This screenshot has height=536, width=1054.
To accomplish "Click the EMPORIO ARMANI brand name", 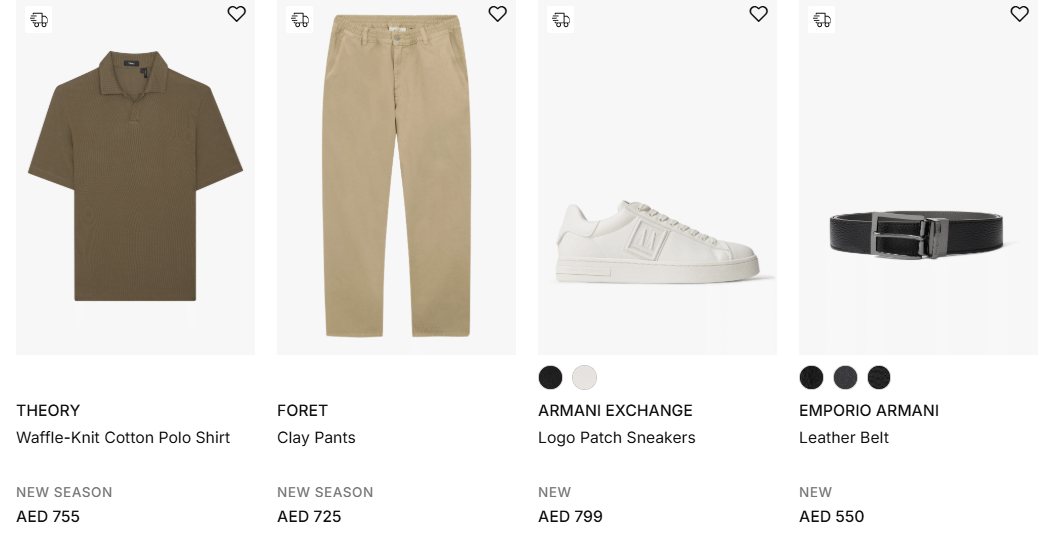I will pos(868,410).
